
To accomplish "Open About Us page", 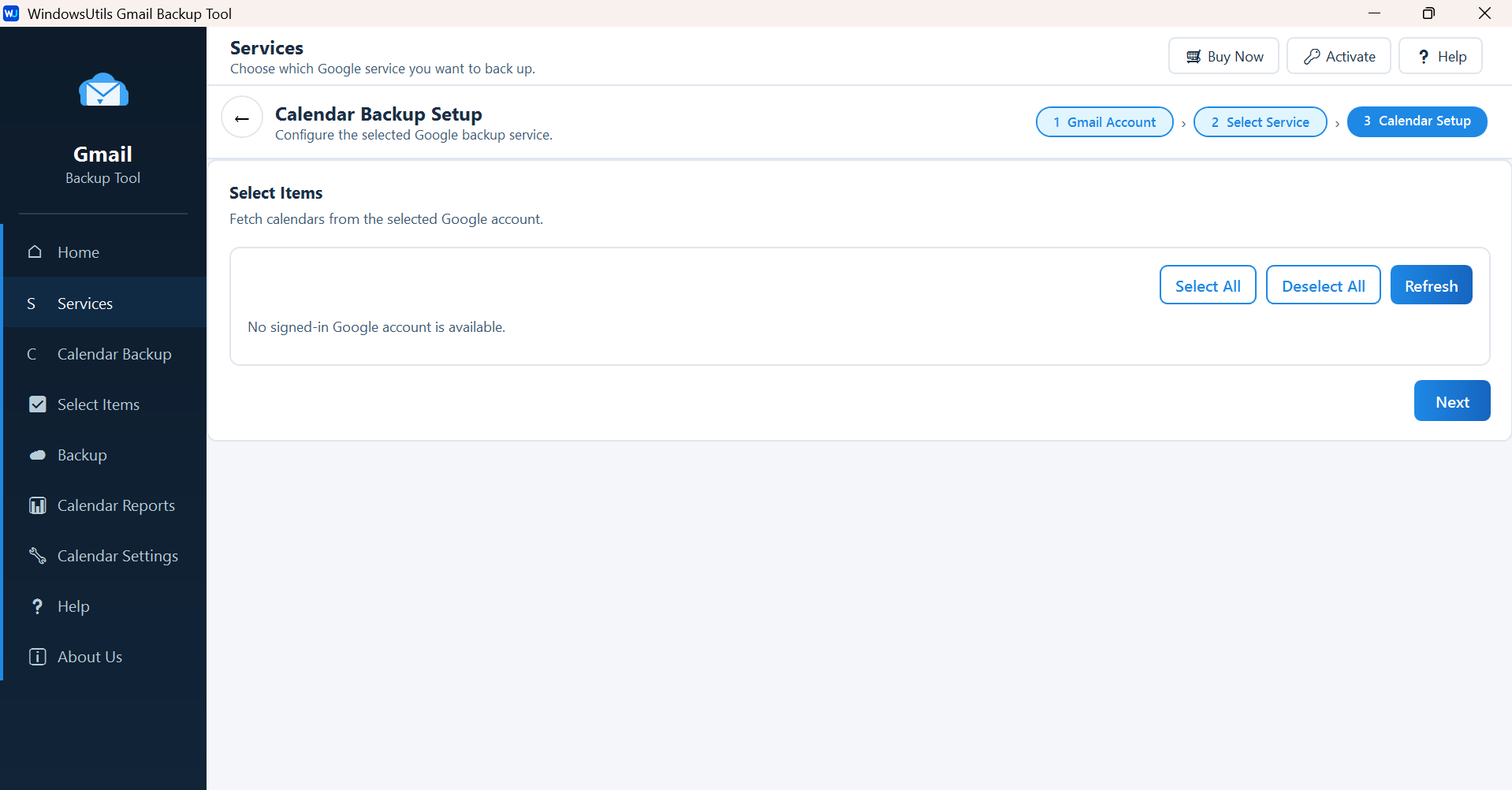I will pos(105,657).
